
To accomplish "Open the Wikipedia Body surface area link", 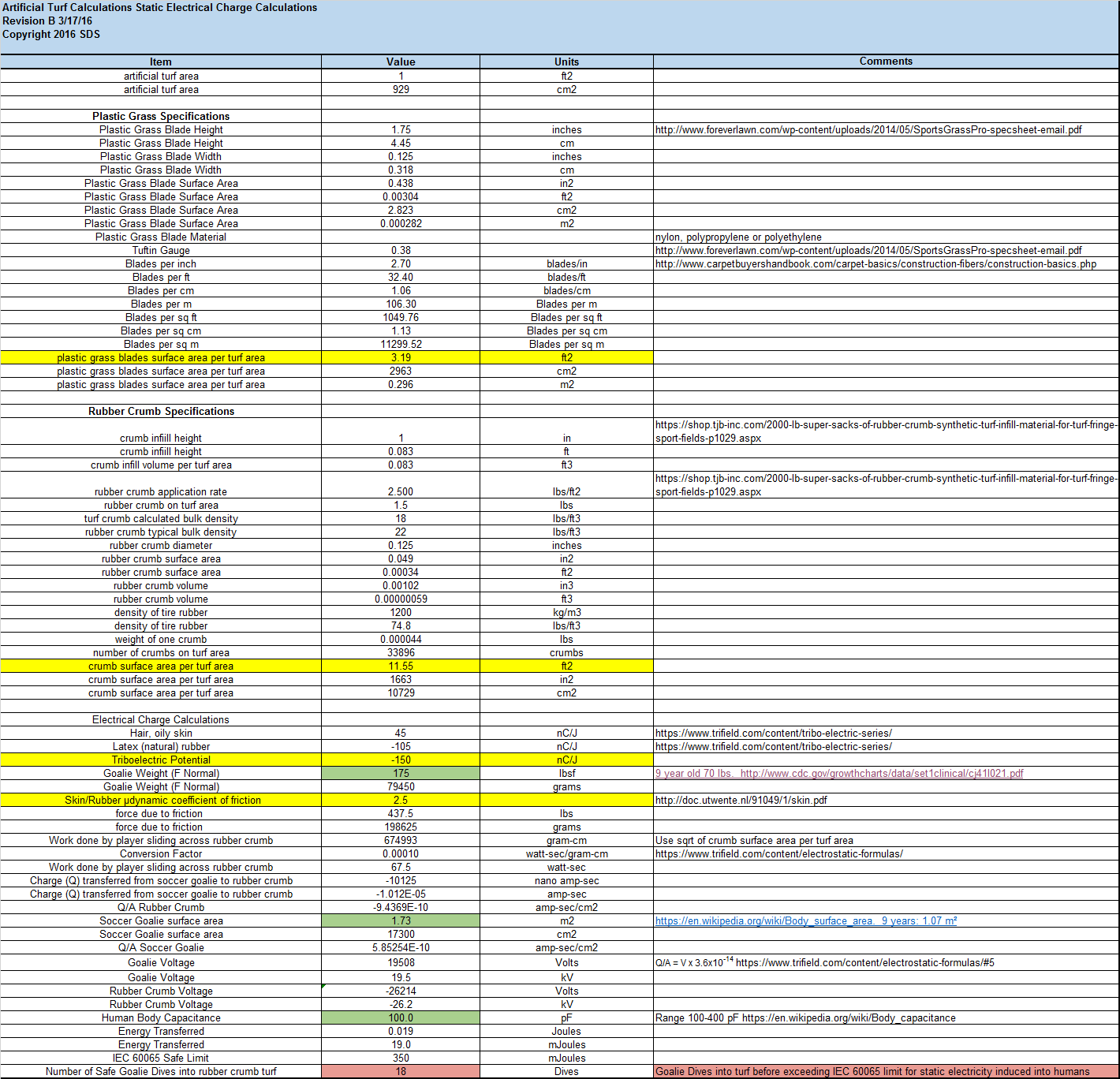I will point(805,920).
